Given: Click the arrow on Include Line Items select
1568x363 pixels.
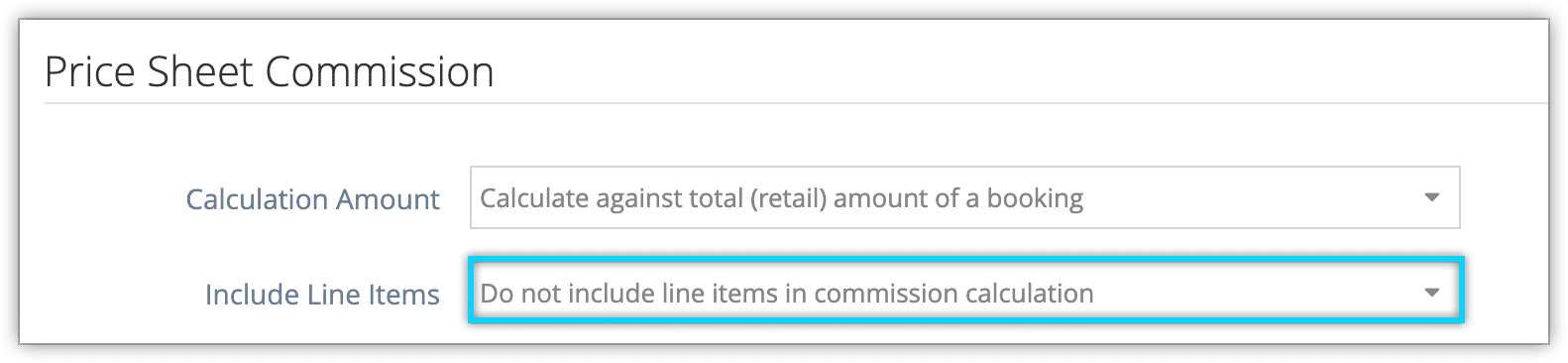Looking at the screenshot, I should (1431, 293).
